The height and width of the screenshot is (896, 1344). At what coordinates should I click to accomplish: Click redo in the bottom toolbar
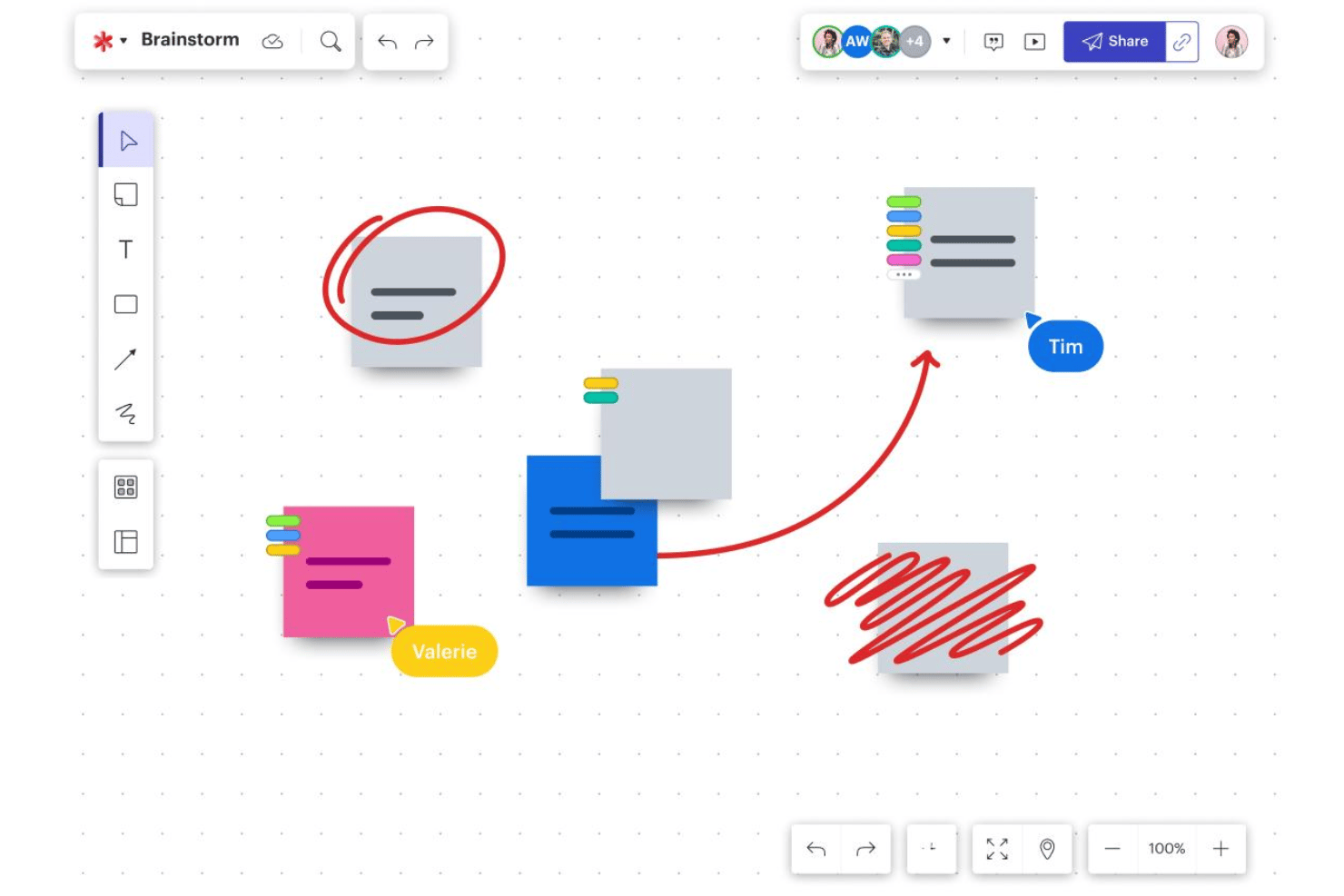click(865, 849)
